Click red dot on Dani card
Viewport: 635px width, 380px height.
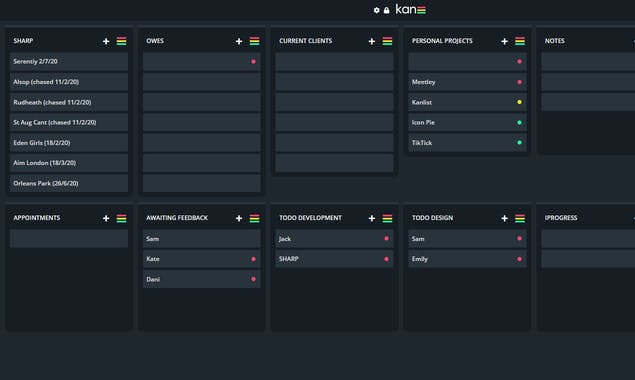pyautogui.click(x=254, y=279)
